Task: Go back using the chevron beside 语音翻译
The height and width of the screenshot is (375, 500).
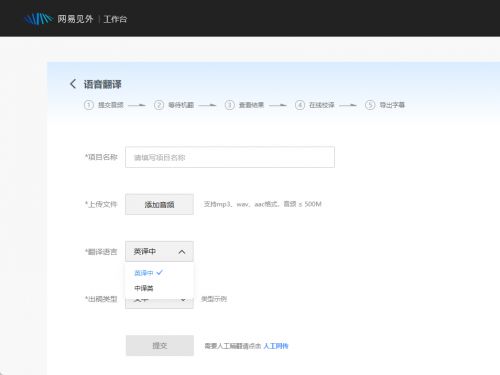Action: [73, 84]
